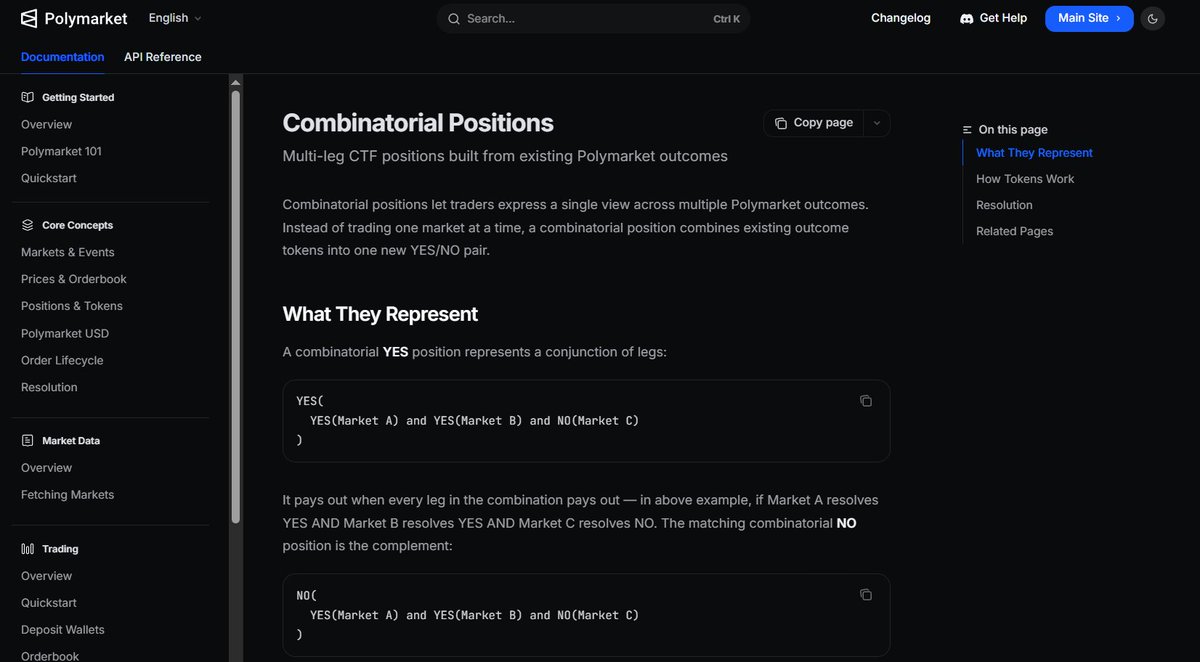1200x662 pixels.
Task: Open the Changelog link
Action: (x=901, y=18)
